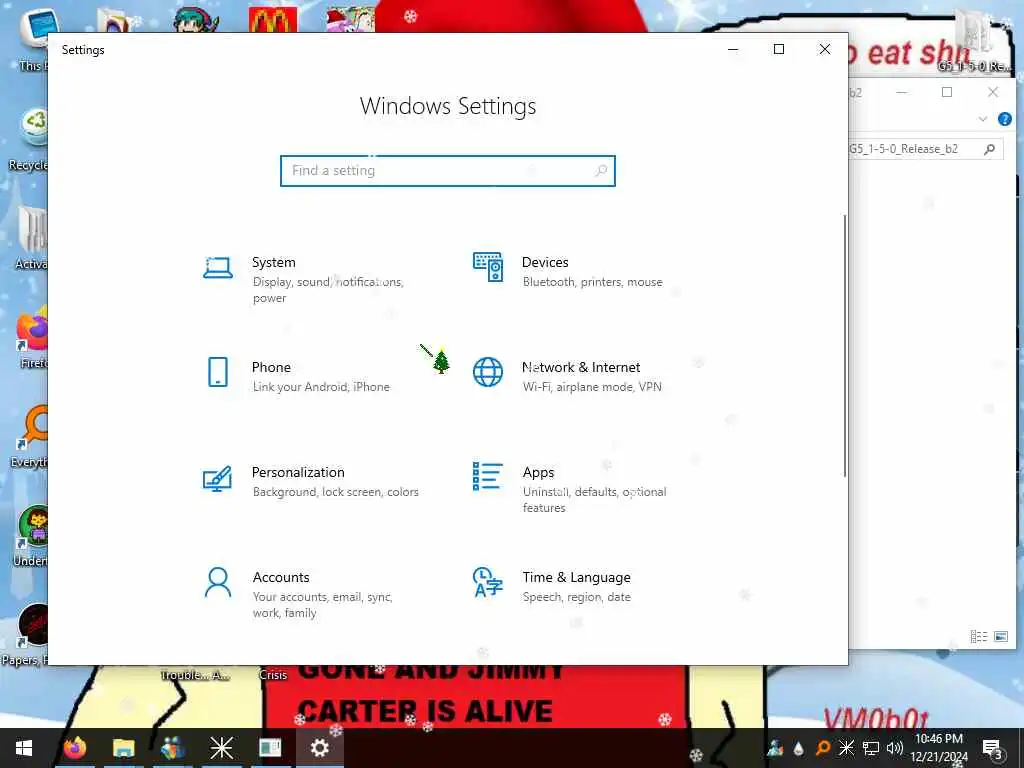The height and width of the screenshot is (768, 1024).
Task: Click the Network & Internet heading
Action: (581, 367)
